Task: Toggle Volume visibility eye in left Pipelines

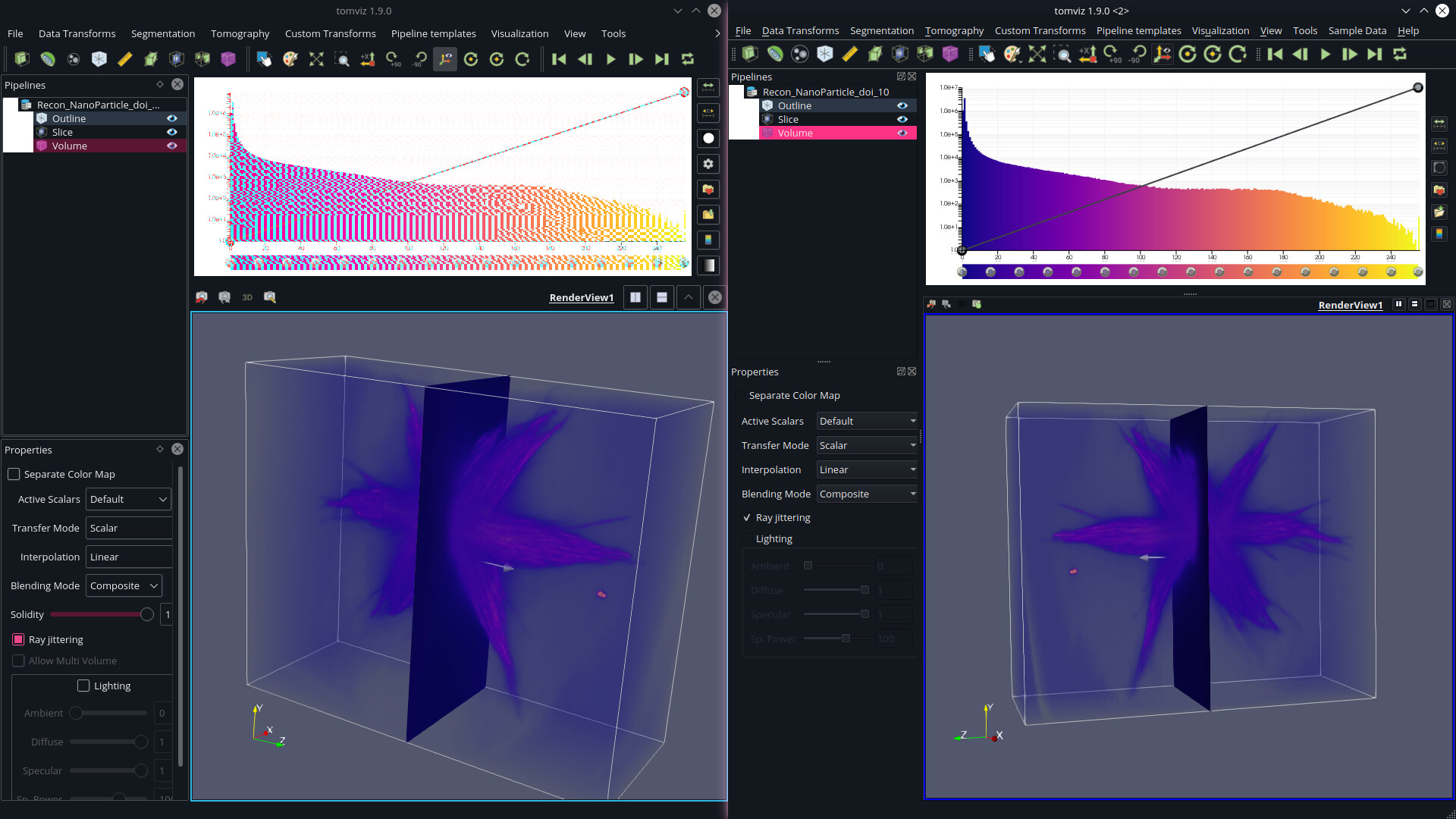Action: coord(172,146)
